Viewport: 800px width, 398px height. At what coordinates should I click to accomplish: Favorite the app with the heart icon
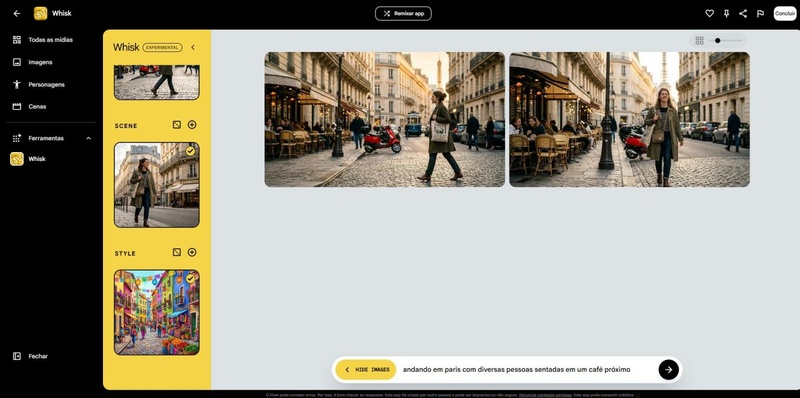tap(709, 14)
